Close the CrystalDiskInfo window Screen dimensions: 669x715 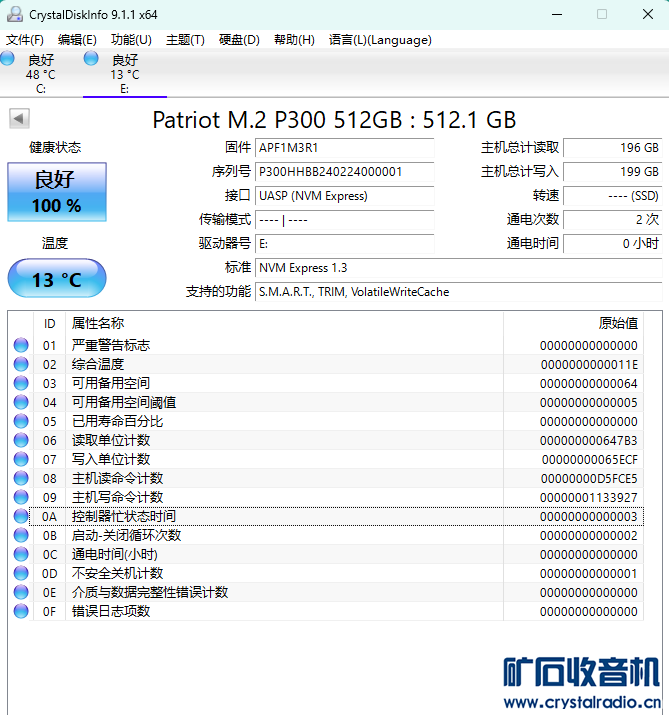pyautogui.click(x=648, y=15)
